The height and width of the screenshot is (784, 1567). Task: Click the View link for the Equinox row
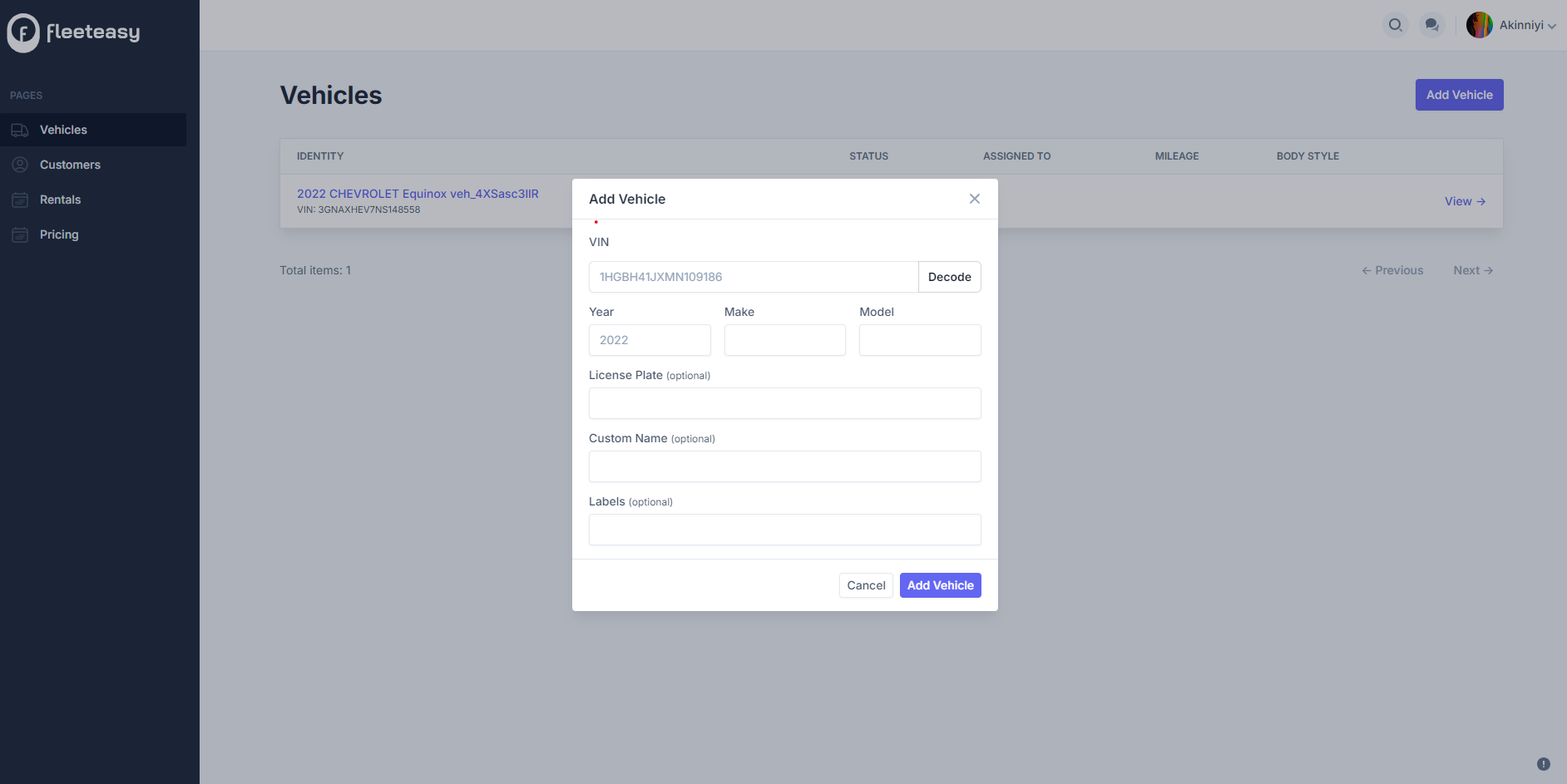pos(1465,201)
